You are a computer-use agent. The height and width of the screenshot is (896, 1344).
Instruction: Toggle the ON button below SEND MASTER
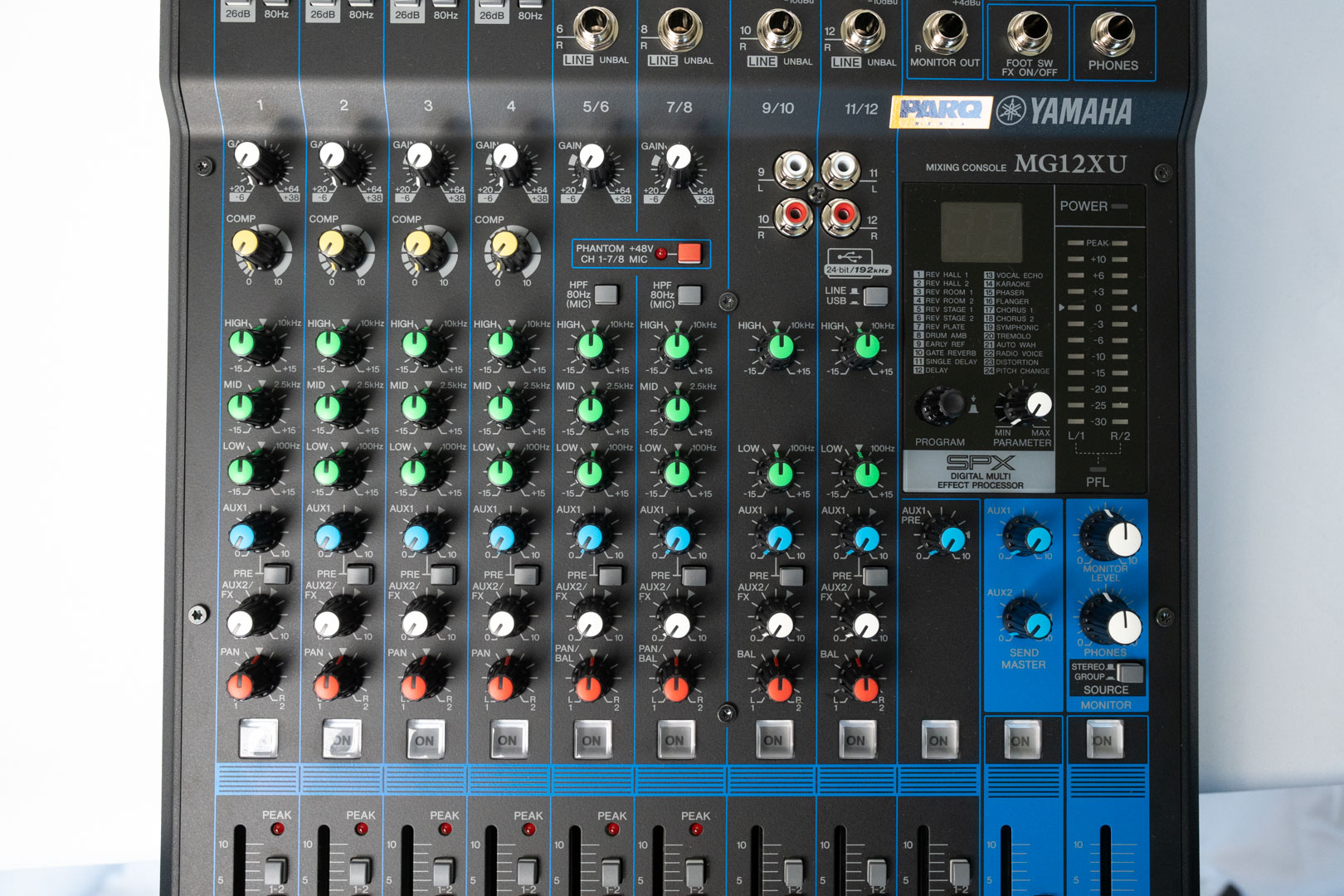point(1021,739)
